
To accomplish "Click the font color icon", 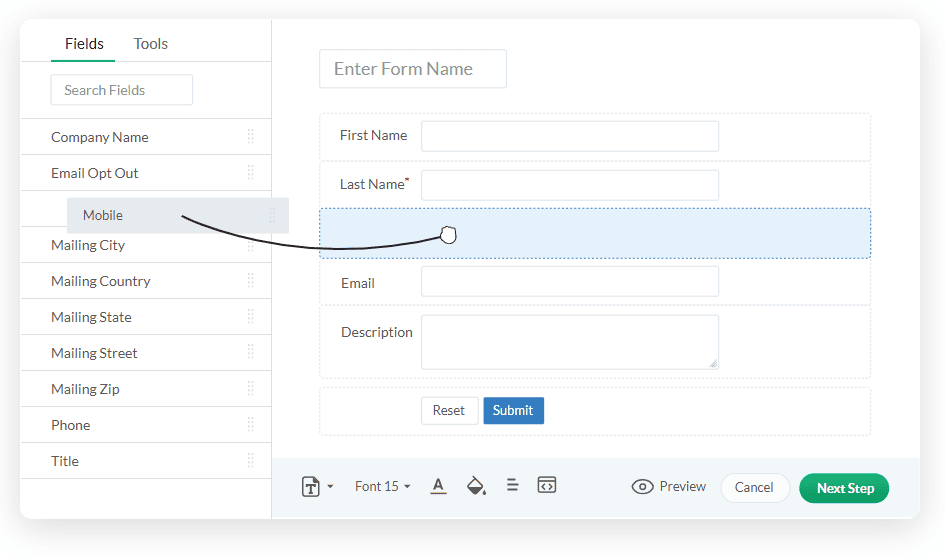I will point(438,486).
